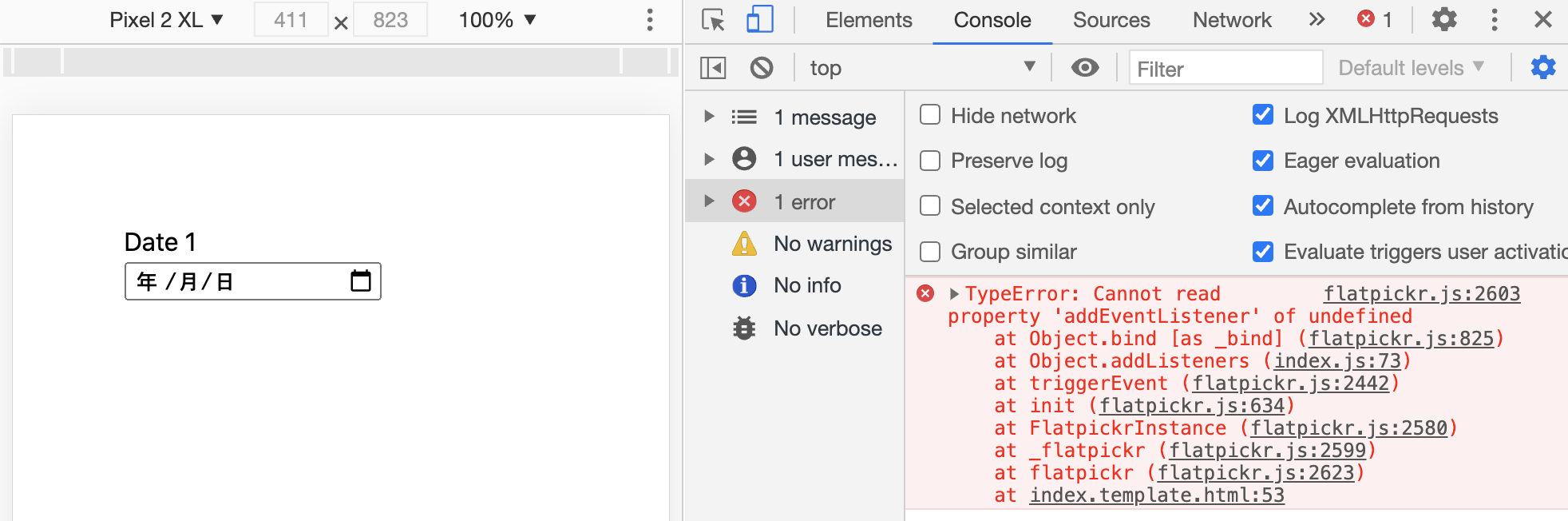The width and height of the screenshot is (1568, 521).
Task: Clear the console
Action: click(762, 67)
